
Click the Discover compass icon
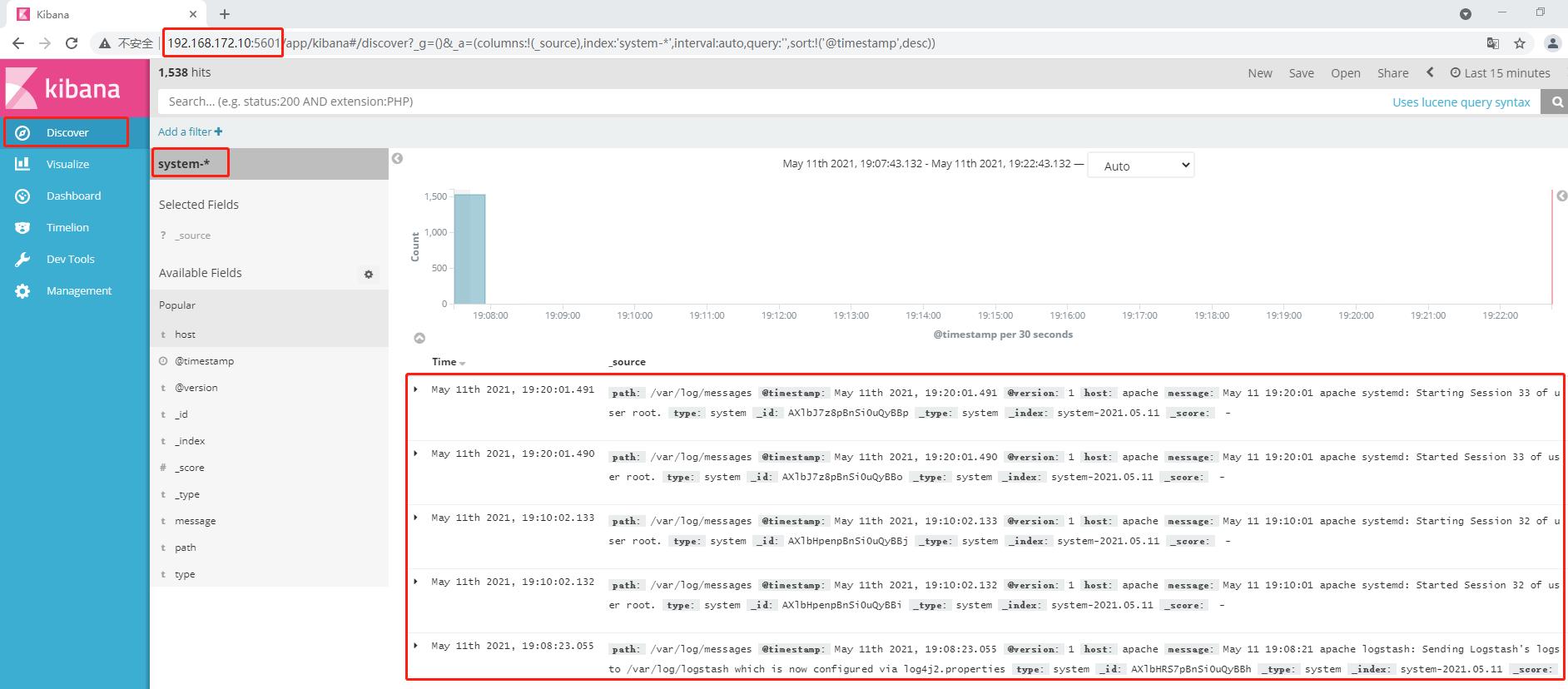[x=22, y=132]
